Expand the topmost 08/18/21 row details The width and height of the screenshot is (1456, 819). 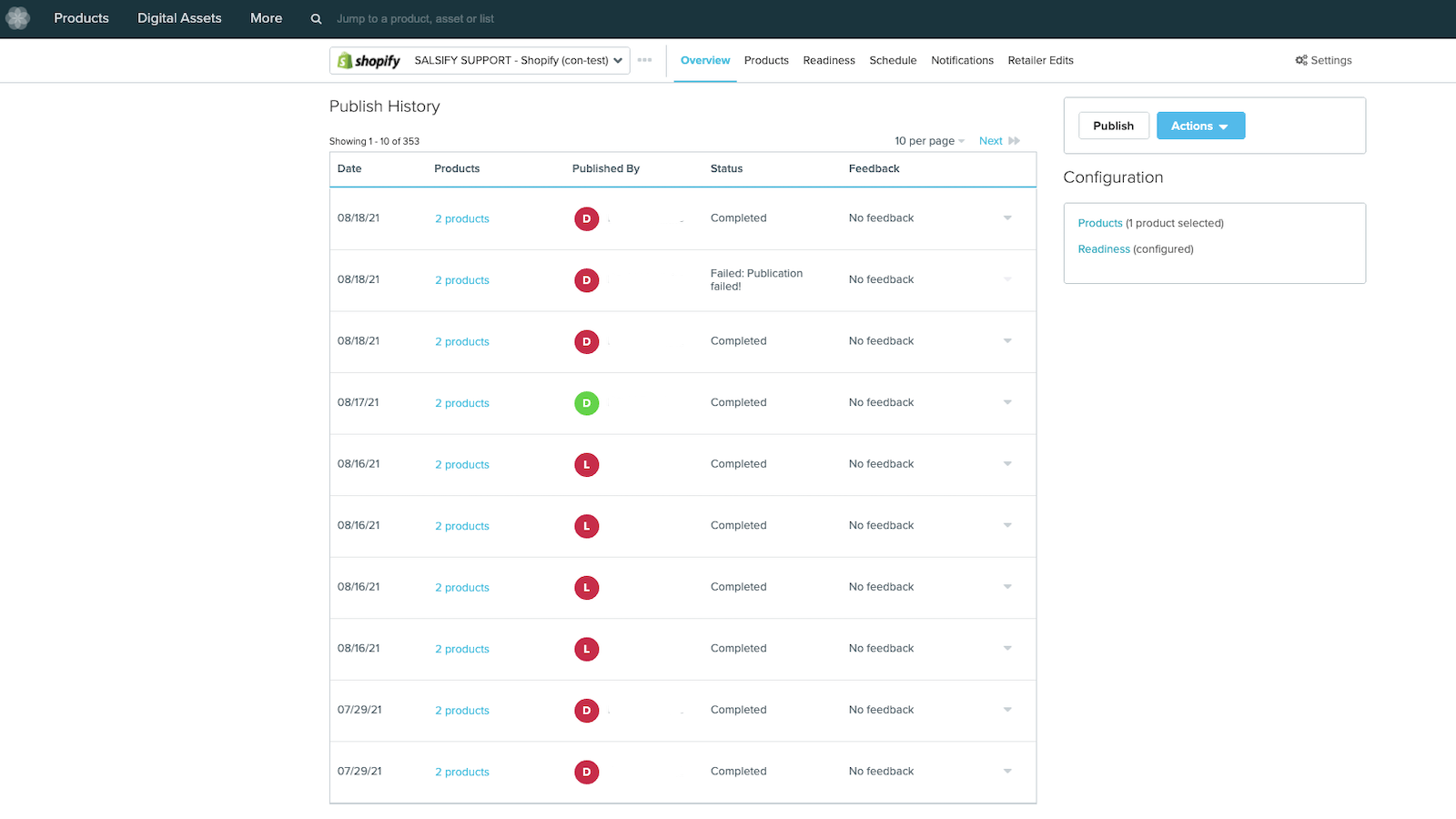point(1007,217)
